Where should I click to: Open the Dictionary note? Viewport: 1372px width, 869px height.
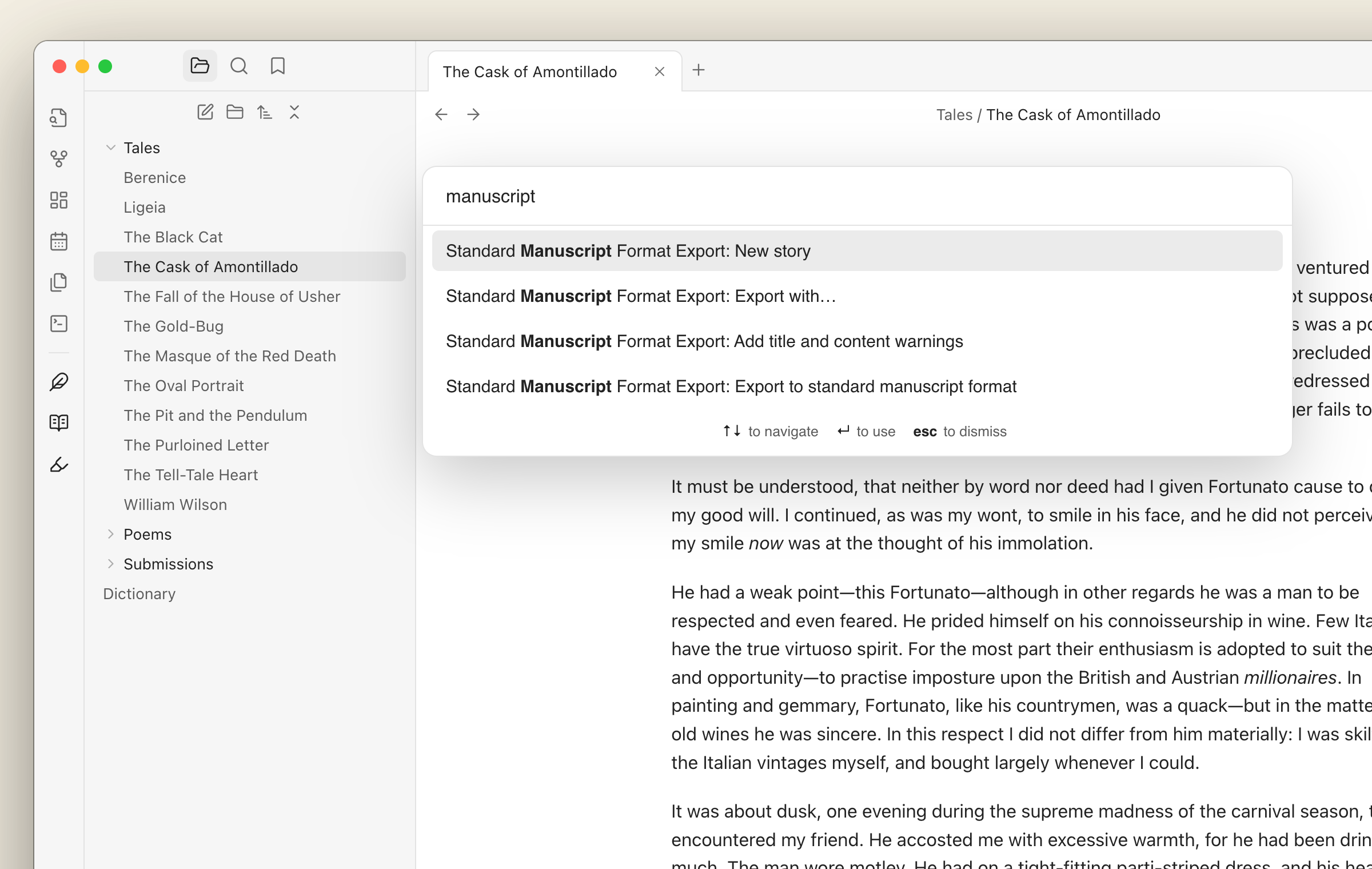coord(250,594)
